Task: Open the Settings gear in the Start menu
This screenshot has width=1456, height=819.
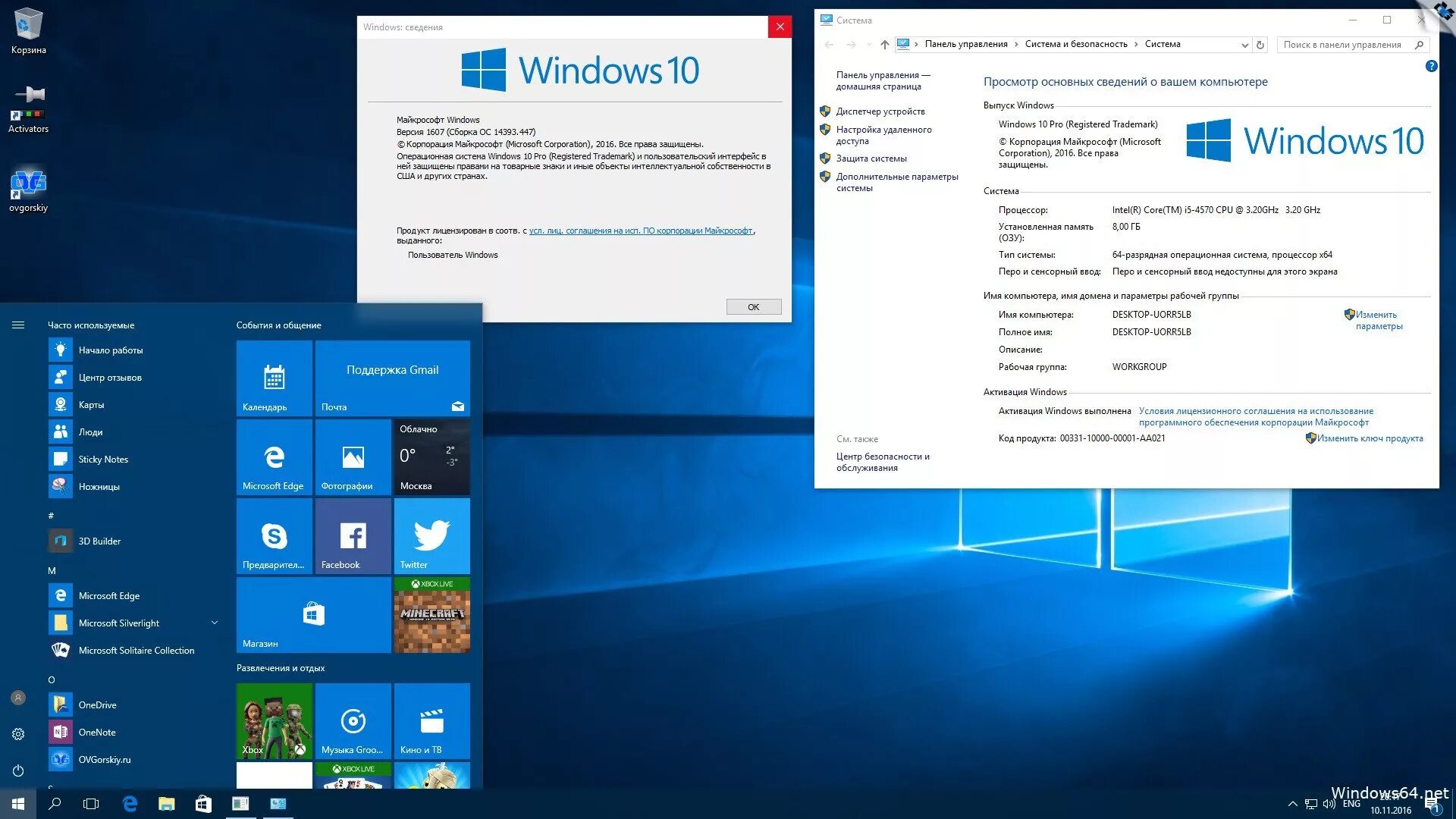Action: tap(18, 734)
